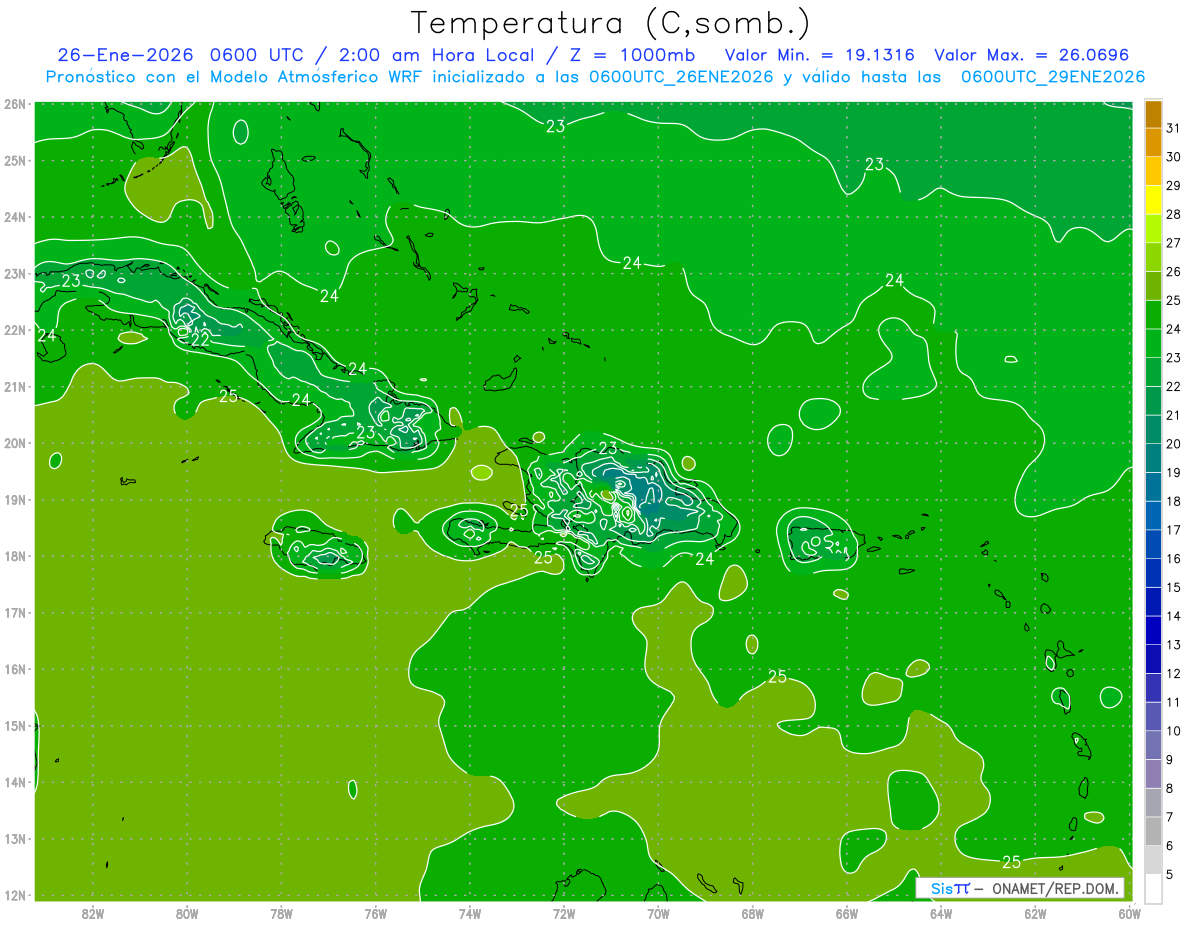Screen dimensions: 1200x927
Task: Click the longitude label 72W
Action: pyautogui.click(x=564, y=913)
